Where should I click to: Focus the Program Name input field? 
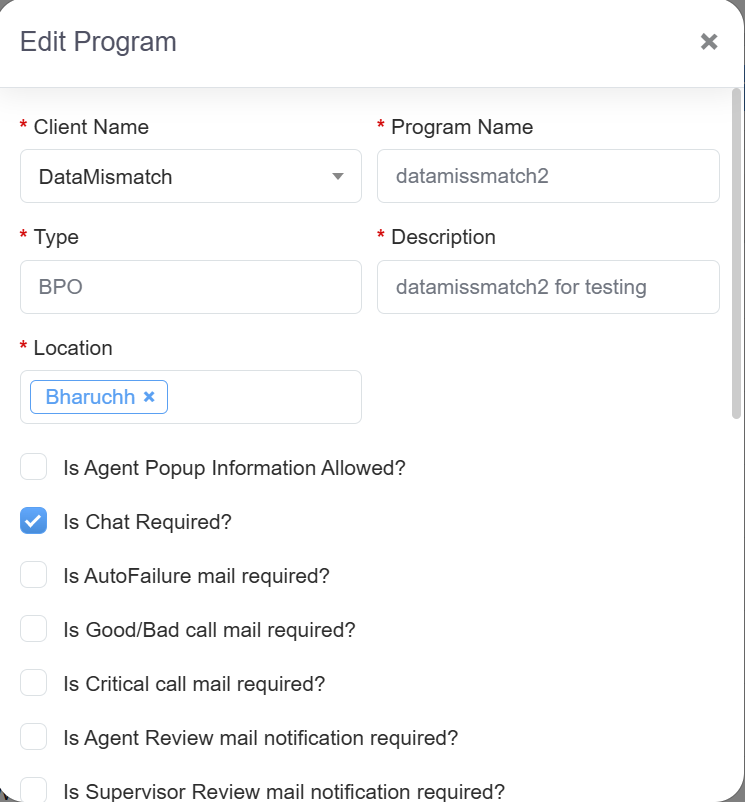(548, 177)
